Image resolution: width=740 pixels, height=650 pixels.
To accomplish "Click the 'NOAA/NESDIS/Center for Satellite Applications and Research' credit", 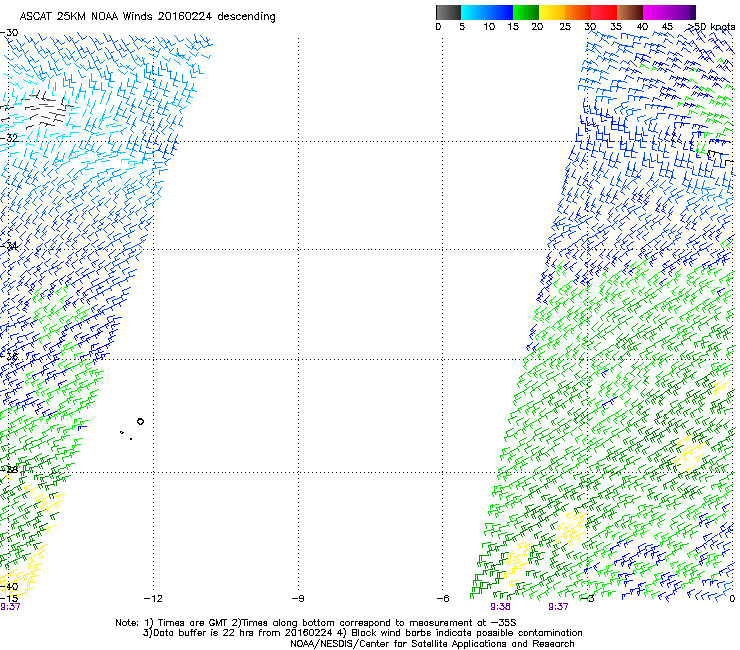I will [x=432, y=644].
